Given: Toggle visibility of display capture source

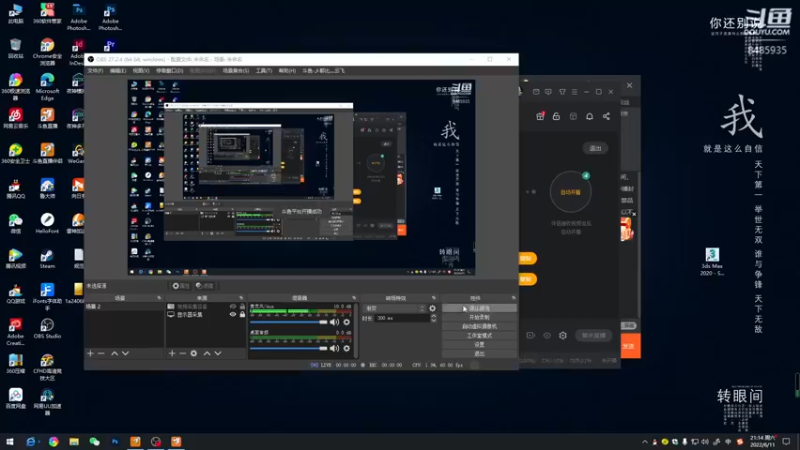Looking at the screenshot, I should coord(233,315).
